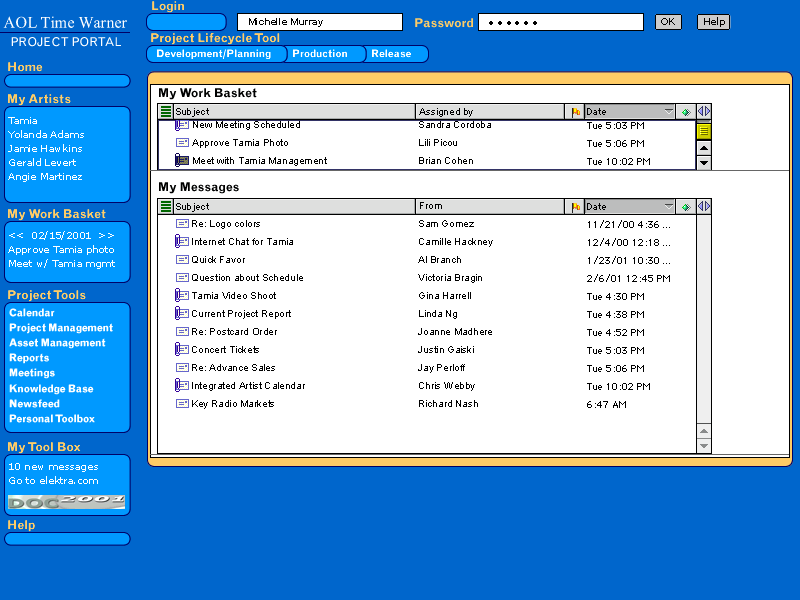Open artist Gerald Levert
The width and height of the screenshot is (800, 600).
click(x=42, y=162)
